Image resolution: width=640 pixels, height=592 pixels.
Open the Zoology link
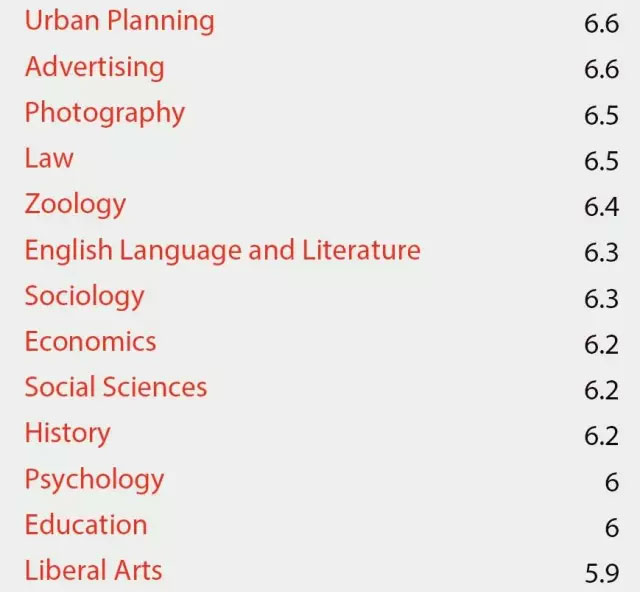click(76, 205)
